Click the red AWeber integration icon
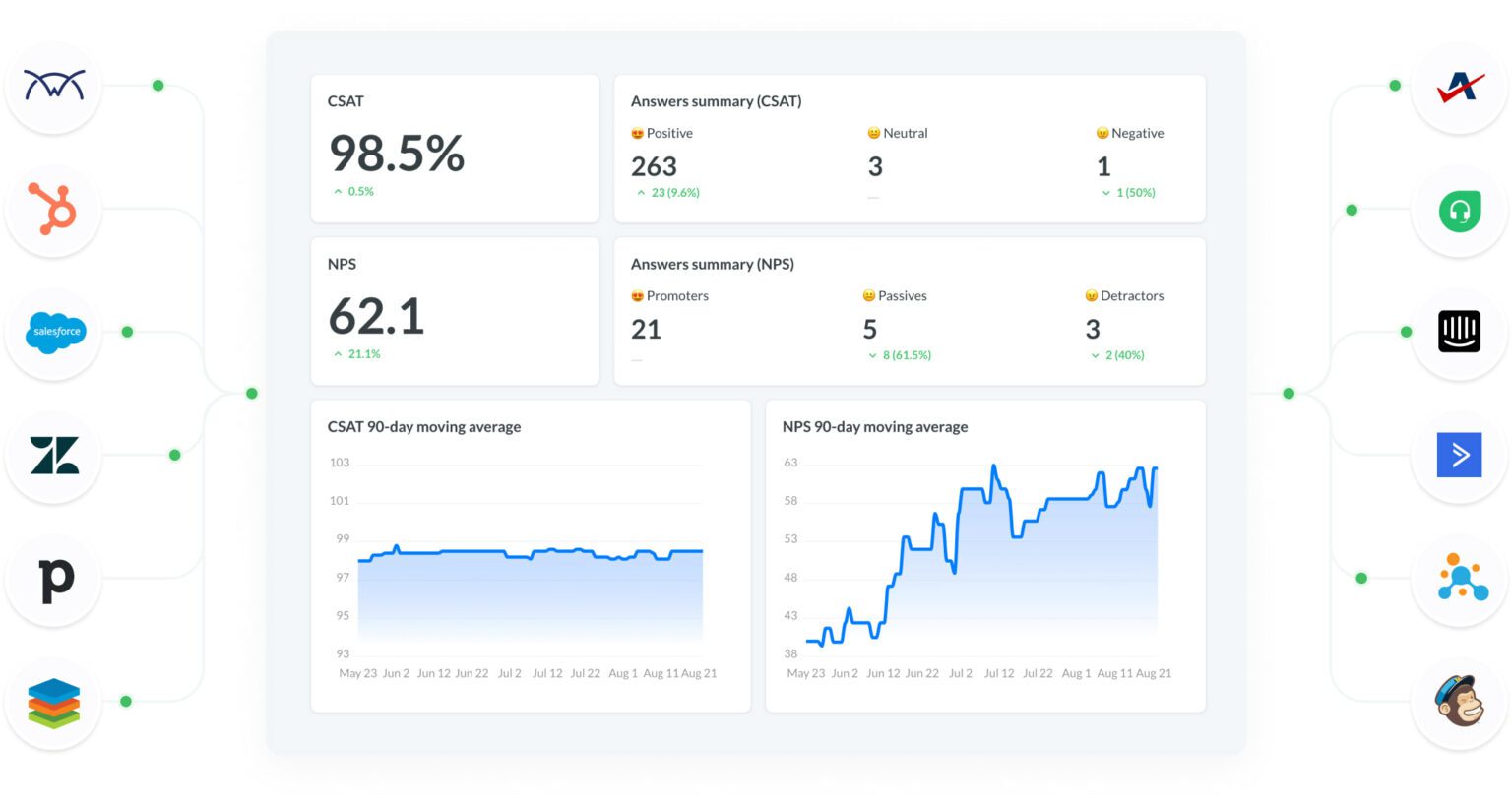The height and width of the screenshot is (807, 1512). pos(1459,87)
